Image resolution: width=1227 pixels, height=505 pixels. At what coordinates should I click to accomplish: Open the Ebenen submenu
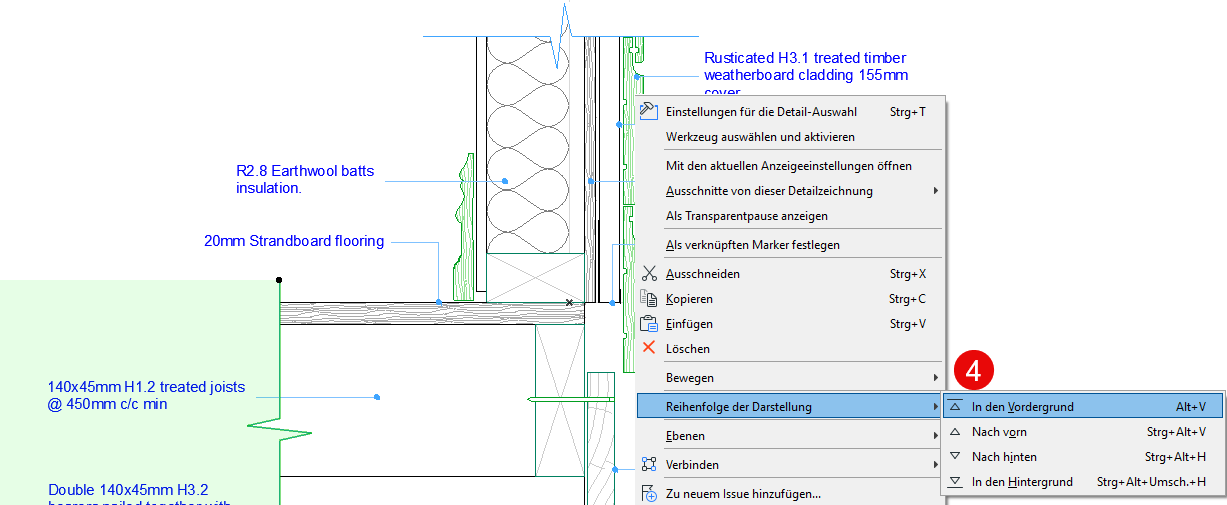[790, 435]
